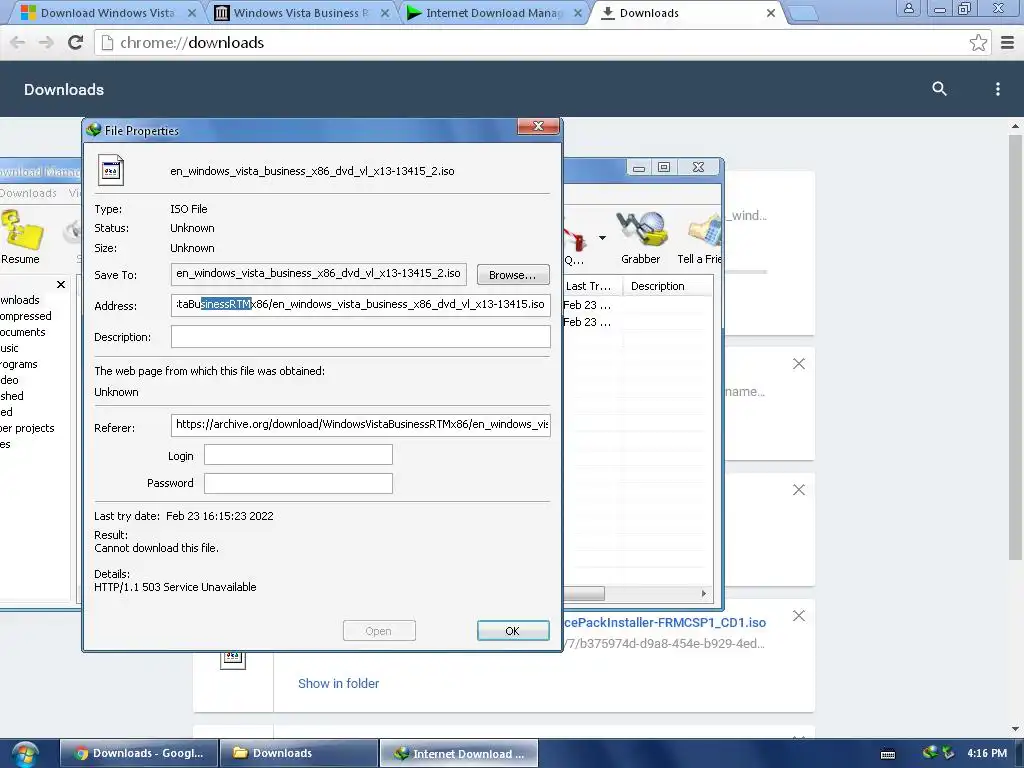Click the Address field
The image size is (1024, 768).
(360, 305)
